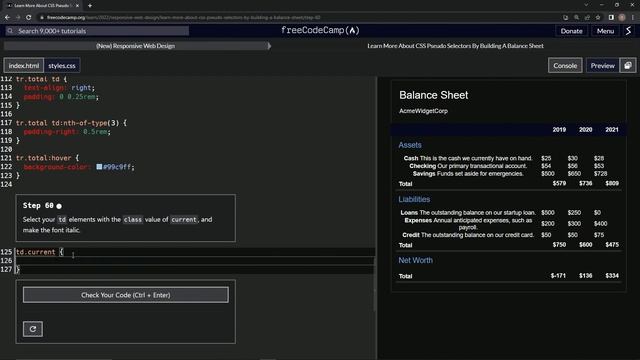
Task: Click the site padlock icon in address bar
Action: (x=42, y=18)
